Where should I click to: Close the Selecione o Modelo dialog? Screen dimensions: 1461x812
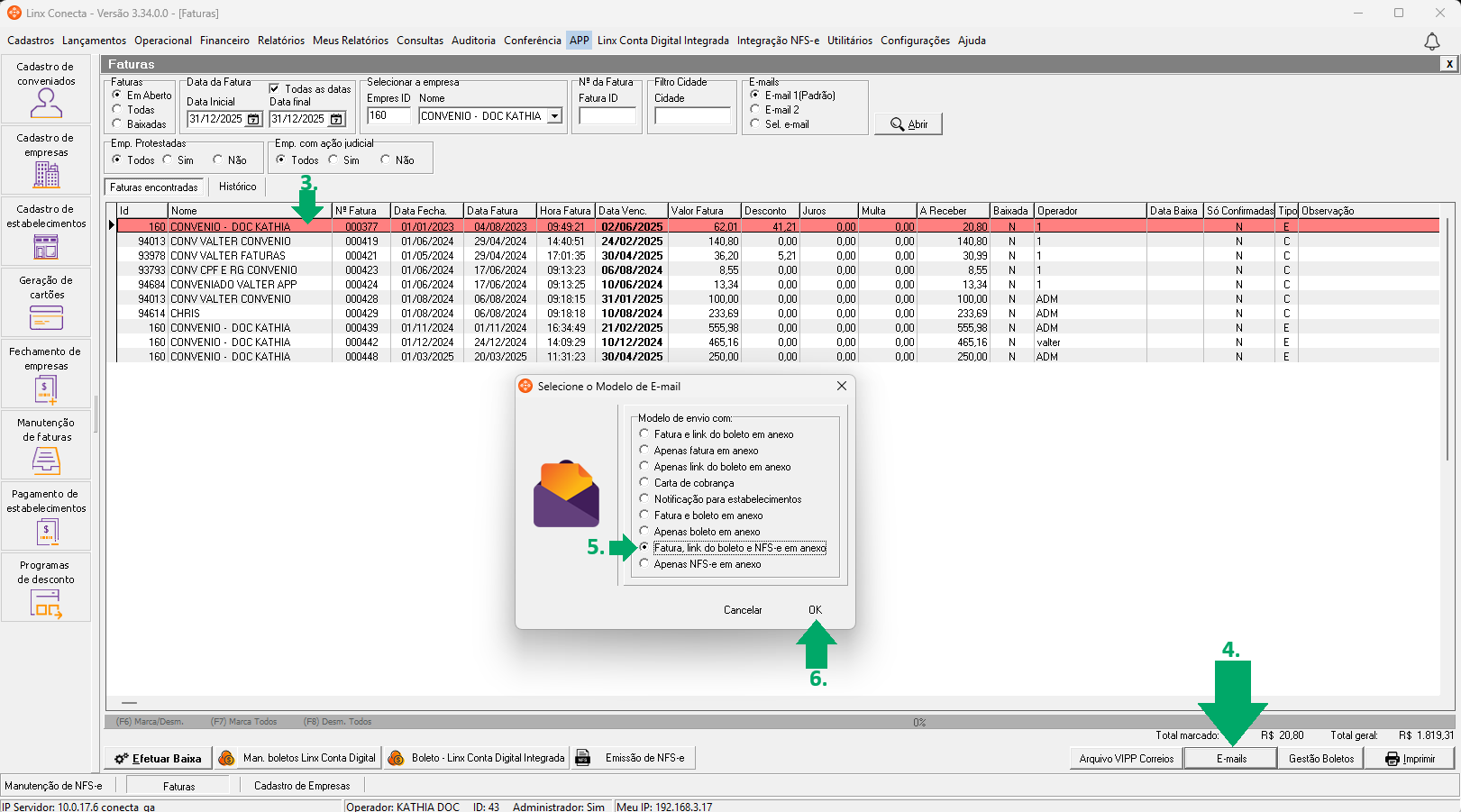842,386
